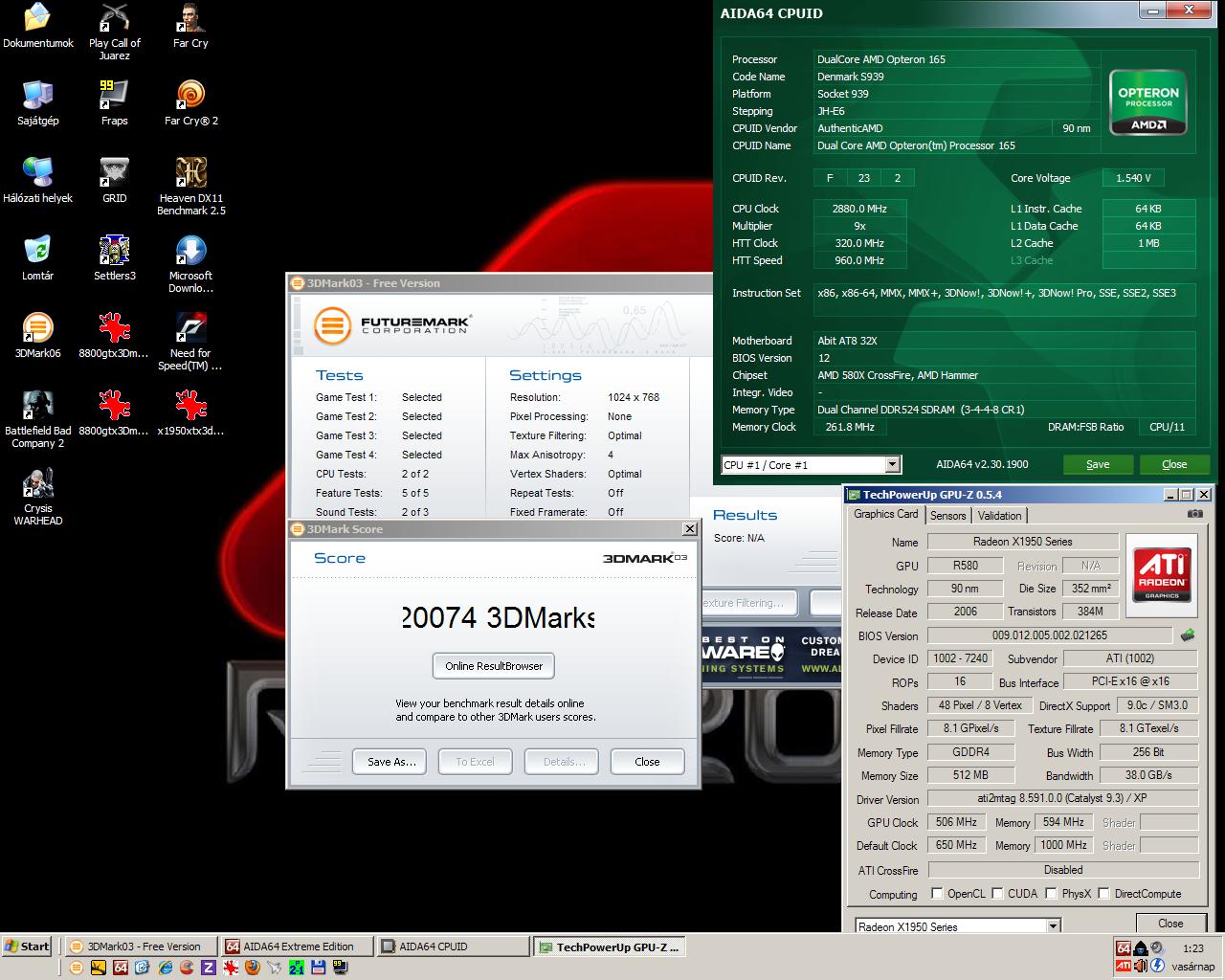
Task: Open the Need for Speed desktop icon
Action: point(190,342)
